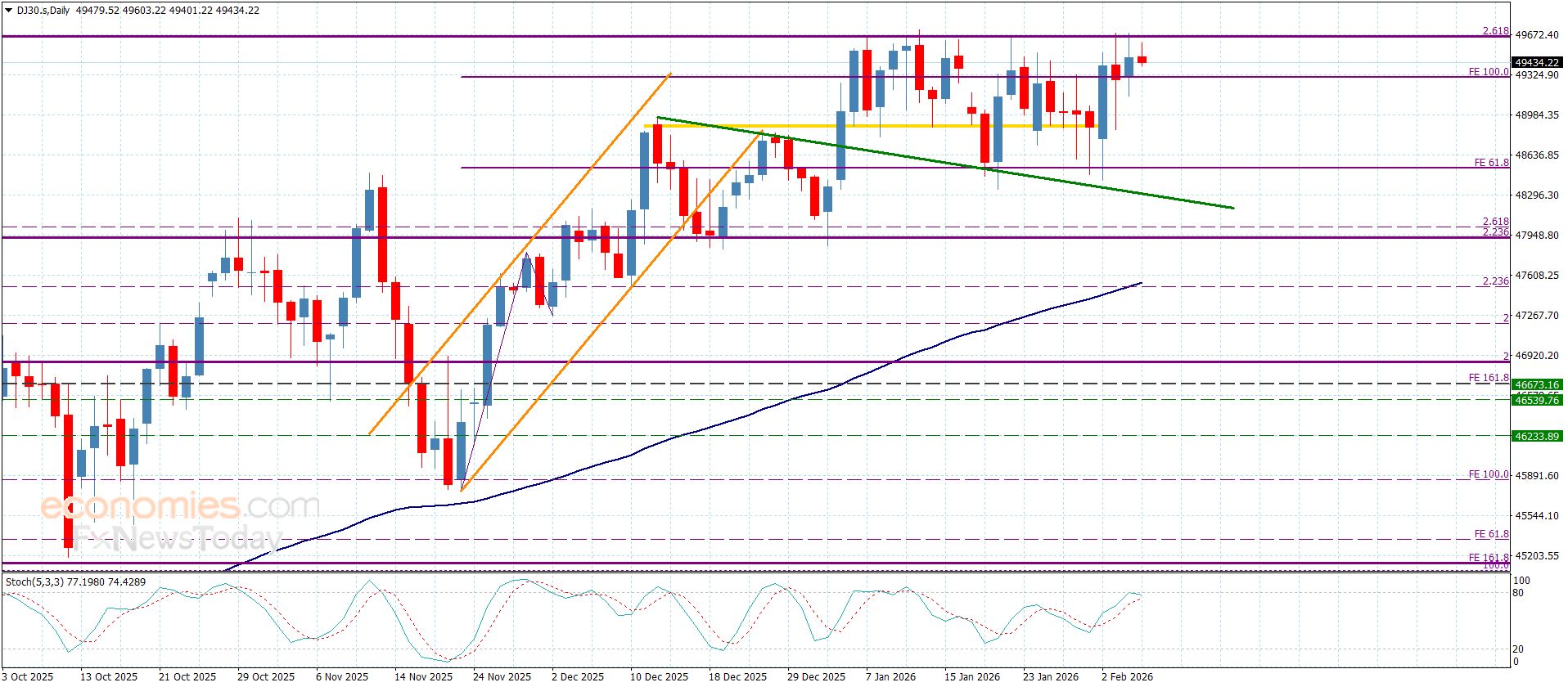The image size is (1568, 687).
Task: Click the FE 161.8 label beside the 46673.16 tag
Action: pos(1489,378)
